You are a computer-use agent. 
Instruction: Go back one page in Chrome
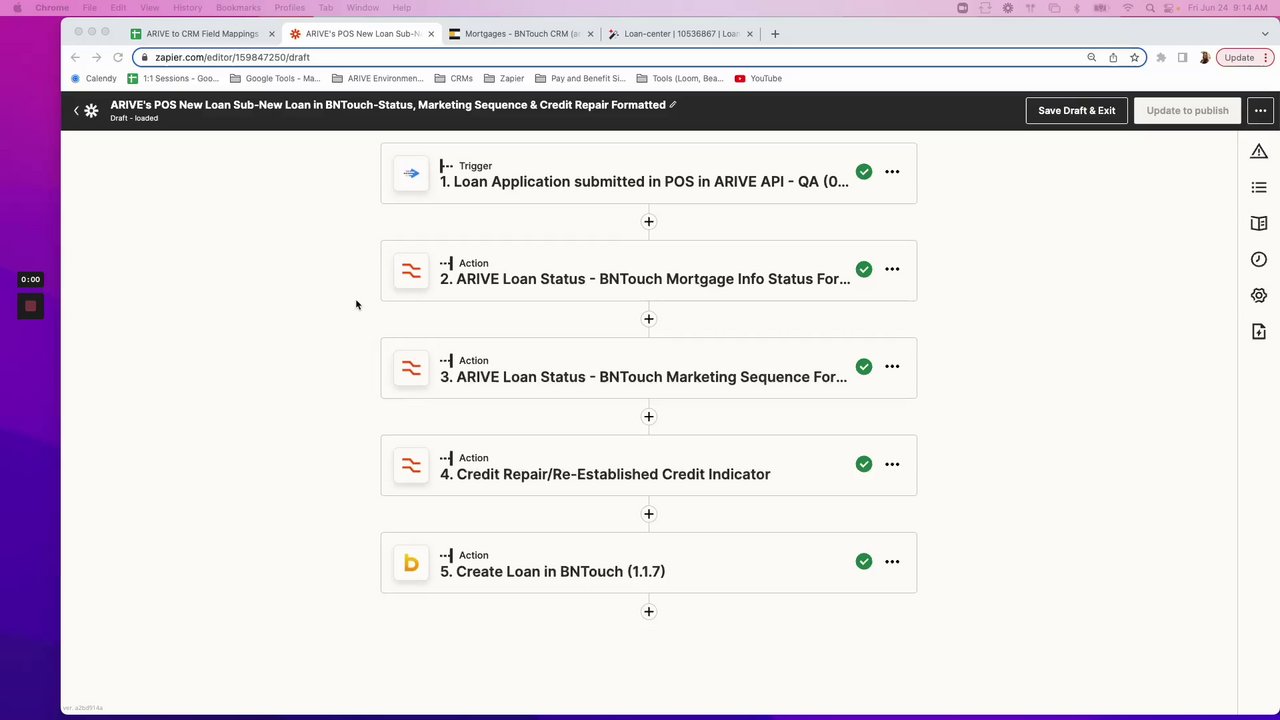tap(75, 57)
